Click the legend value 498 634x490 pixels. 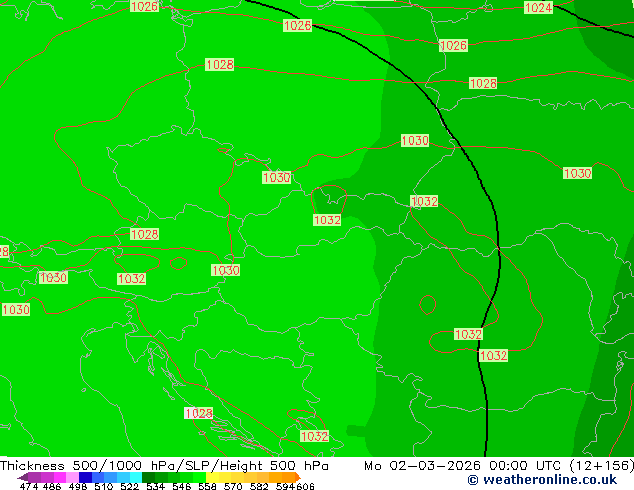[x=78, y=487]
